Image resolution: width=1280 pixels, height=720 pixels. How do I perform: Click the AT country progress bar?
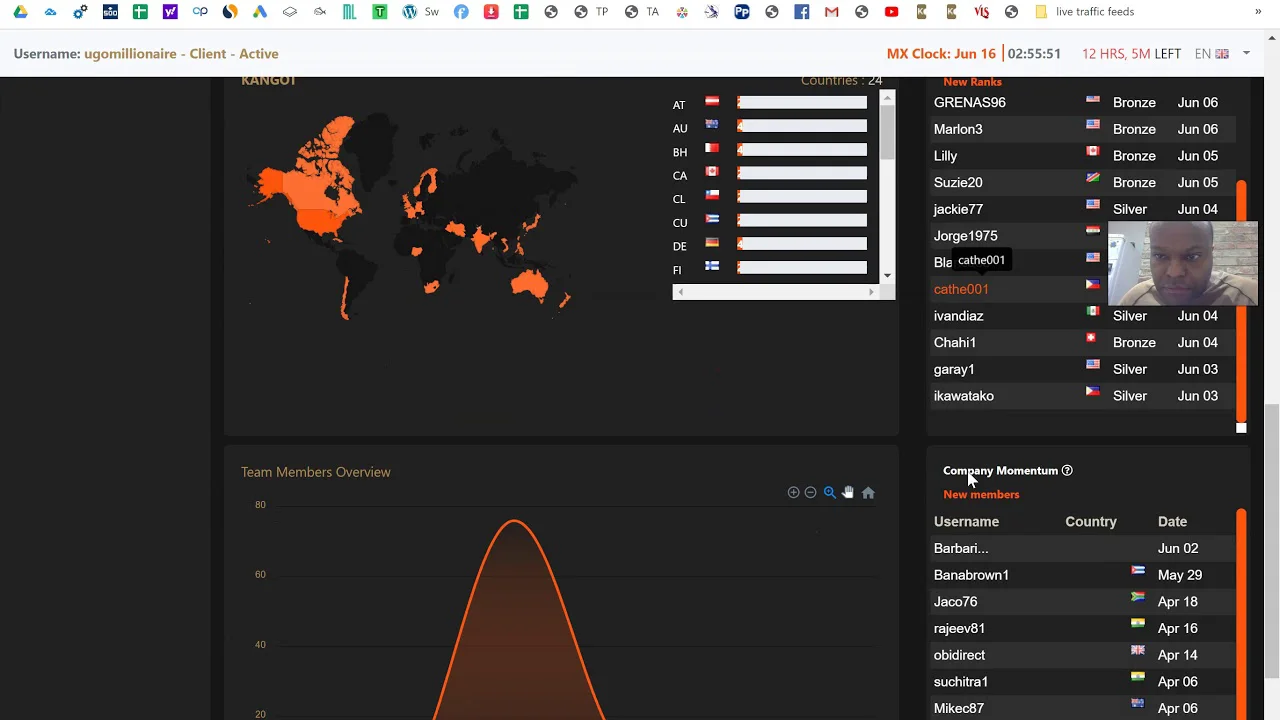[802, 102]
